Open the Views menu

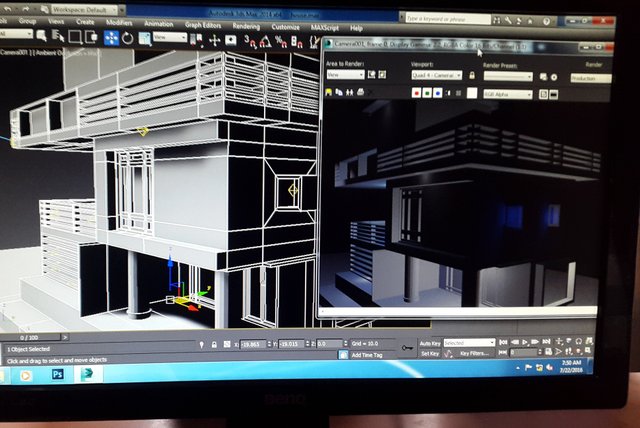(56, 21)
